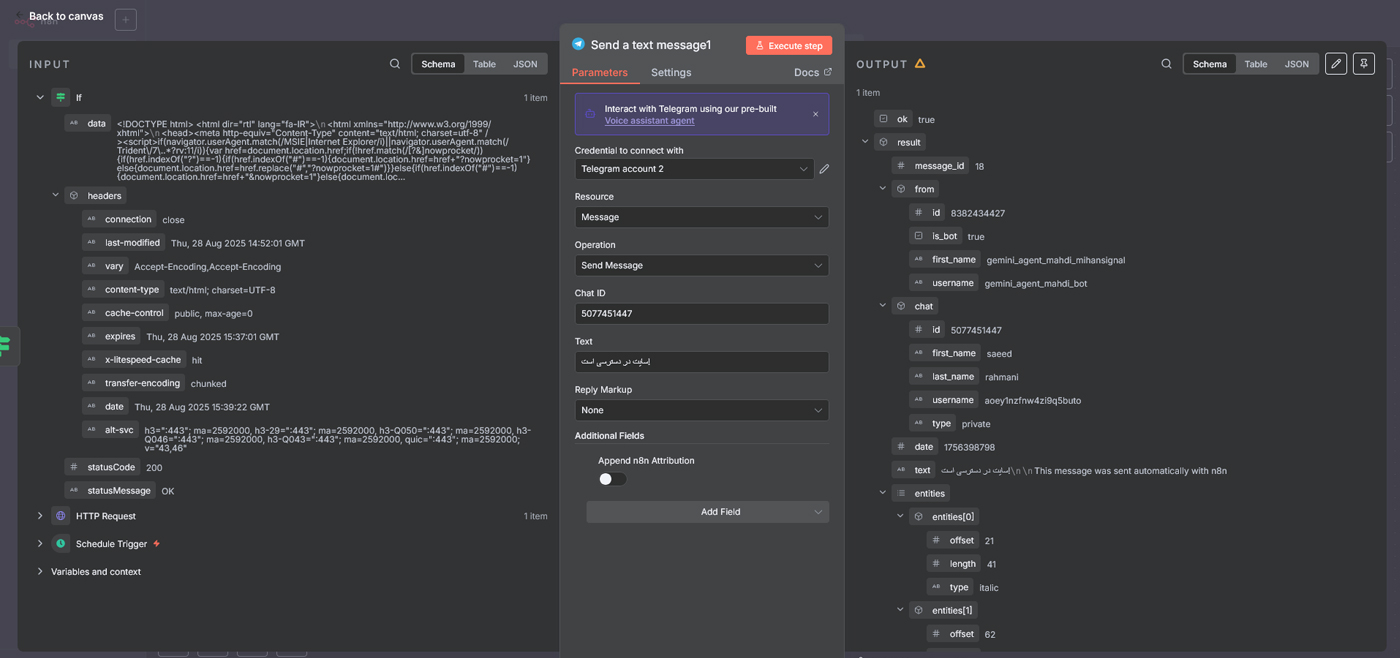
Task: Open the Resource dropdown showing Message
Action: (701, 217)
